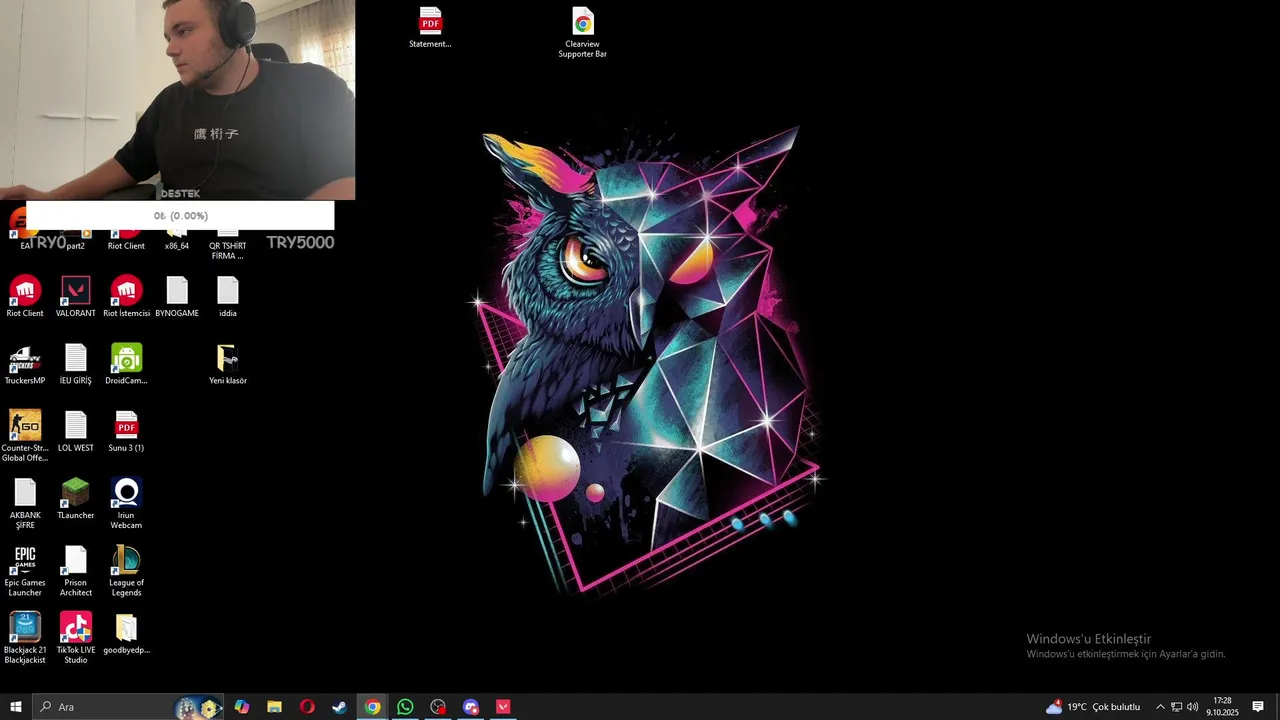Select the Statement PDF on desktop

click(430, 27)
